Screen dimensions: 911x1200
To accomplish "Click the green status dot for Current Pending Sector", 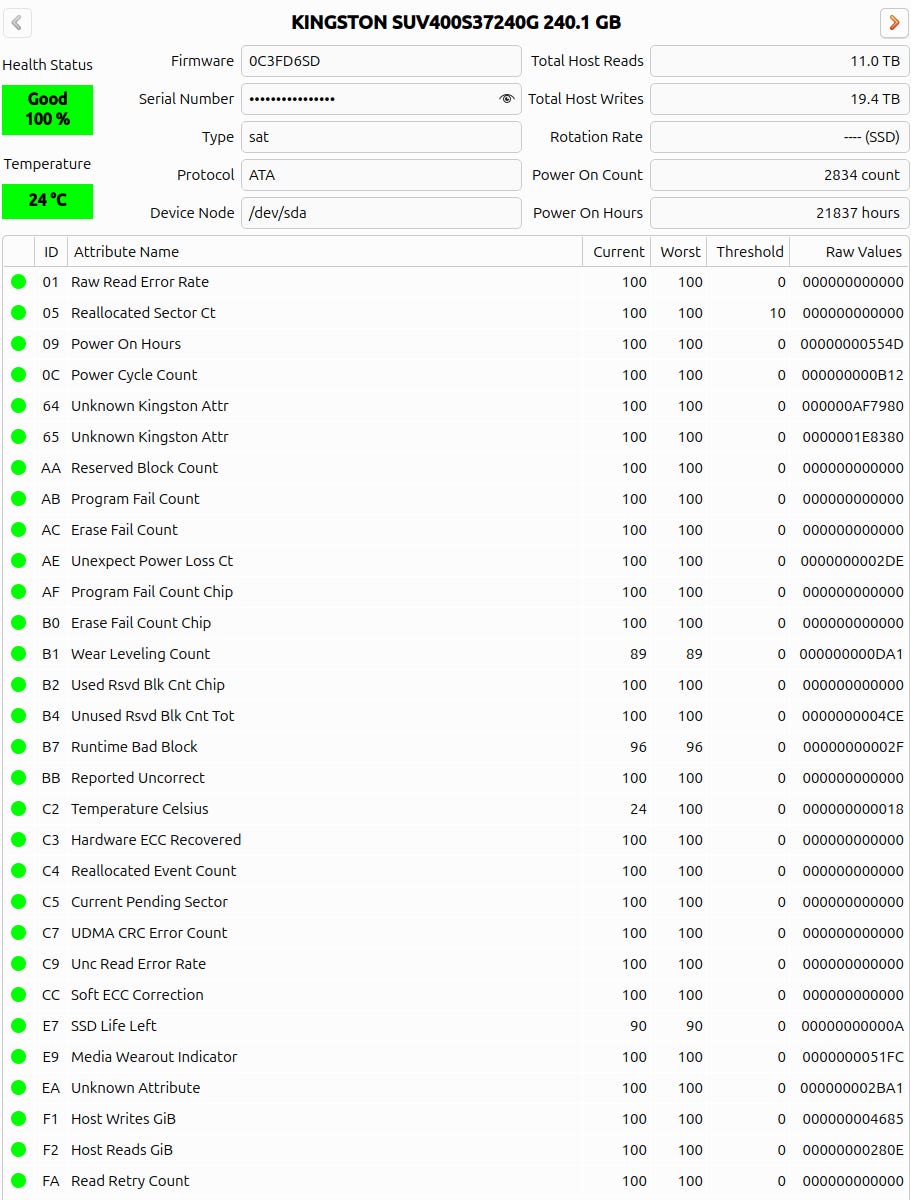I will pyautogui.click(x=18, y=902).
